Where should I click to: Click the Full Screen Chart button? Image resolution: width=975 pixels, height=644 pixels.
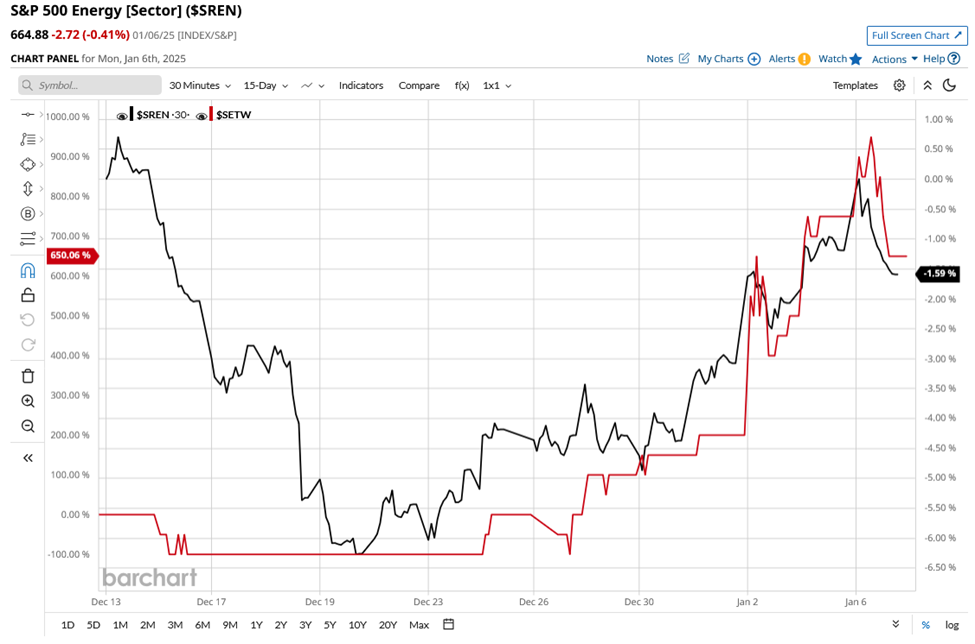click(917, 35)
